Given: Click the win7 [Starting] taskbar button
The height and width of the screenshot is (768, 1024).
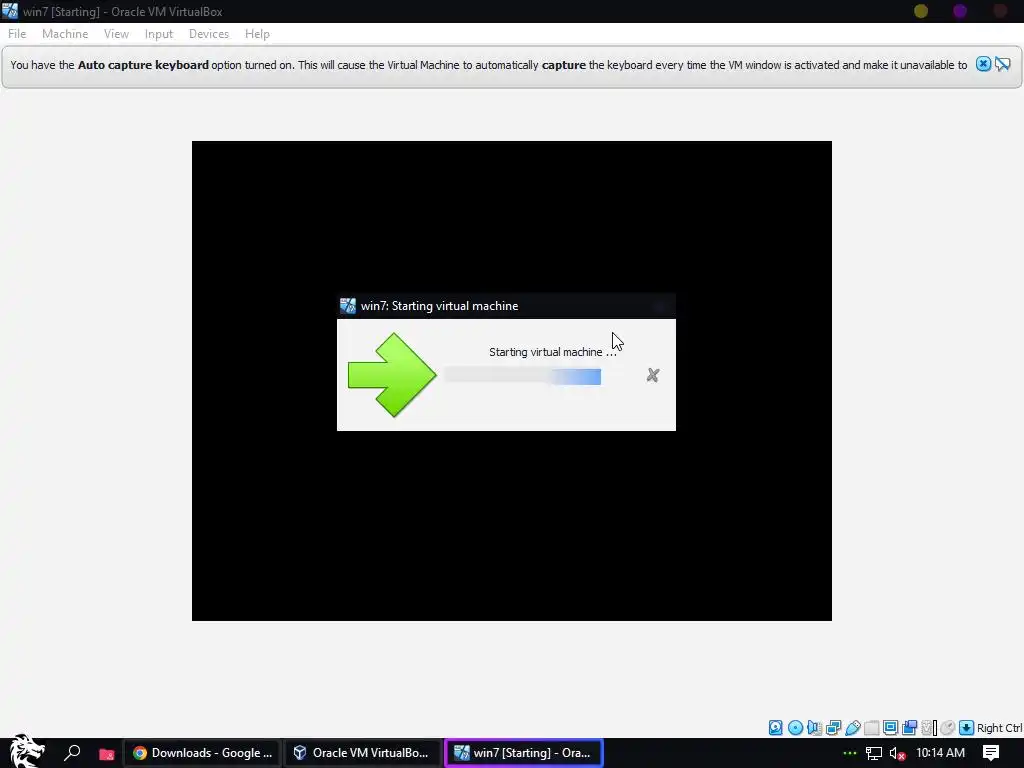Looking at the screenshot, I should coord(523,753).
